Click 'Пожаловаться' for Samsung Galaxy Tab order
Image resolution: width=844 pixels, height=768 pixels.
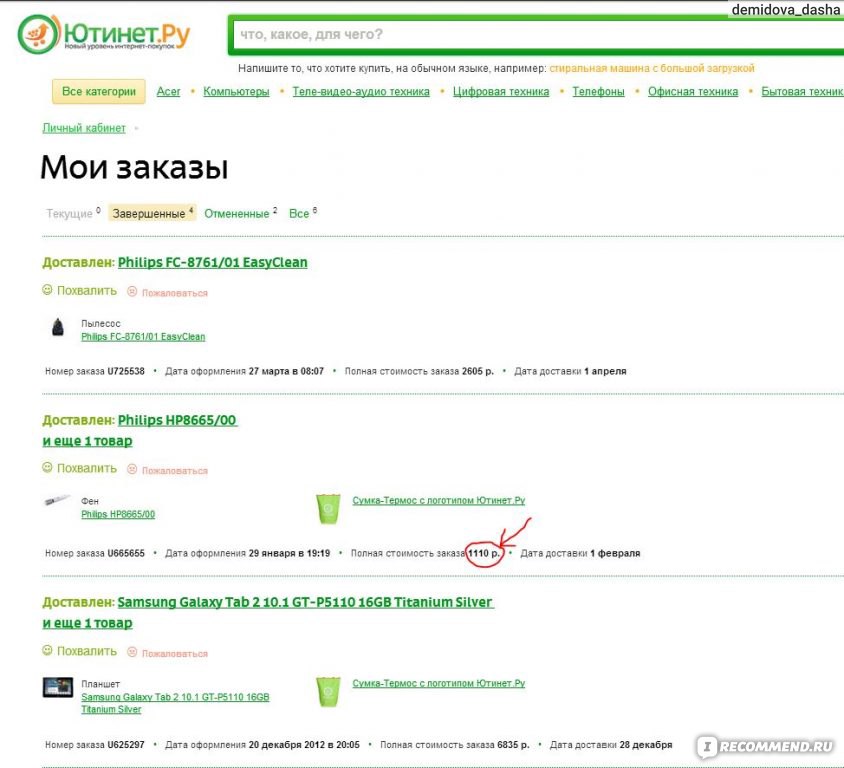pos(174,653)
